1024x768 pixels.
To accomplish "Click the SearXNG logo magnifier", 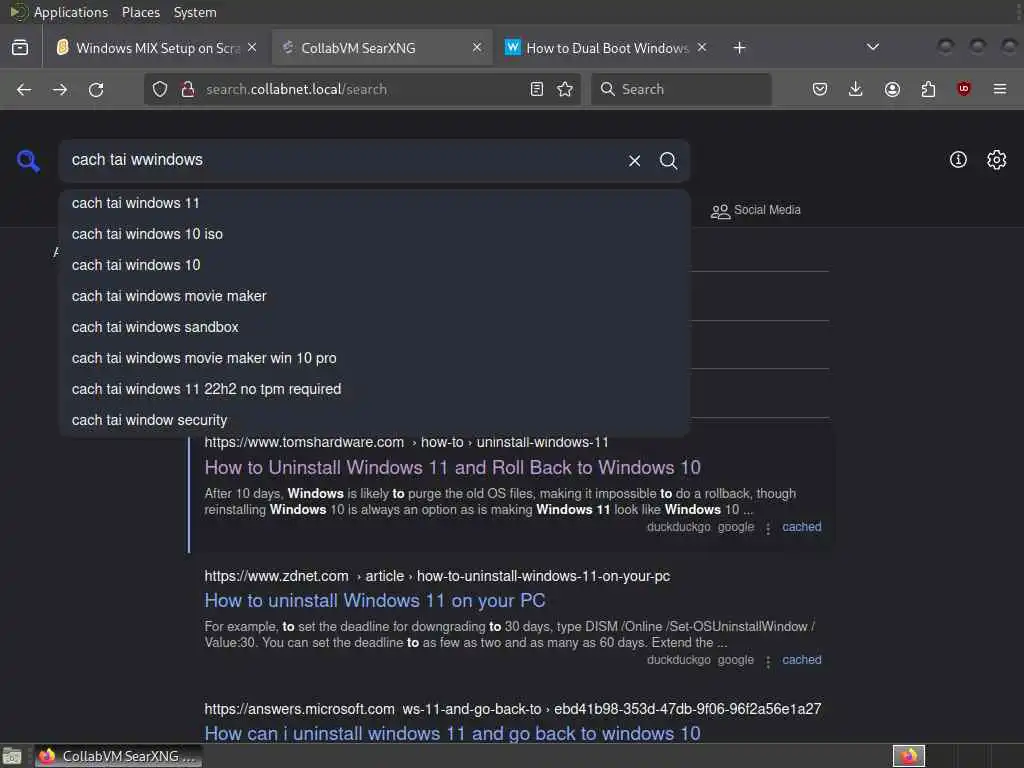I will coord(28,161).
